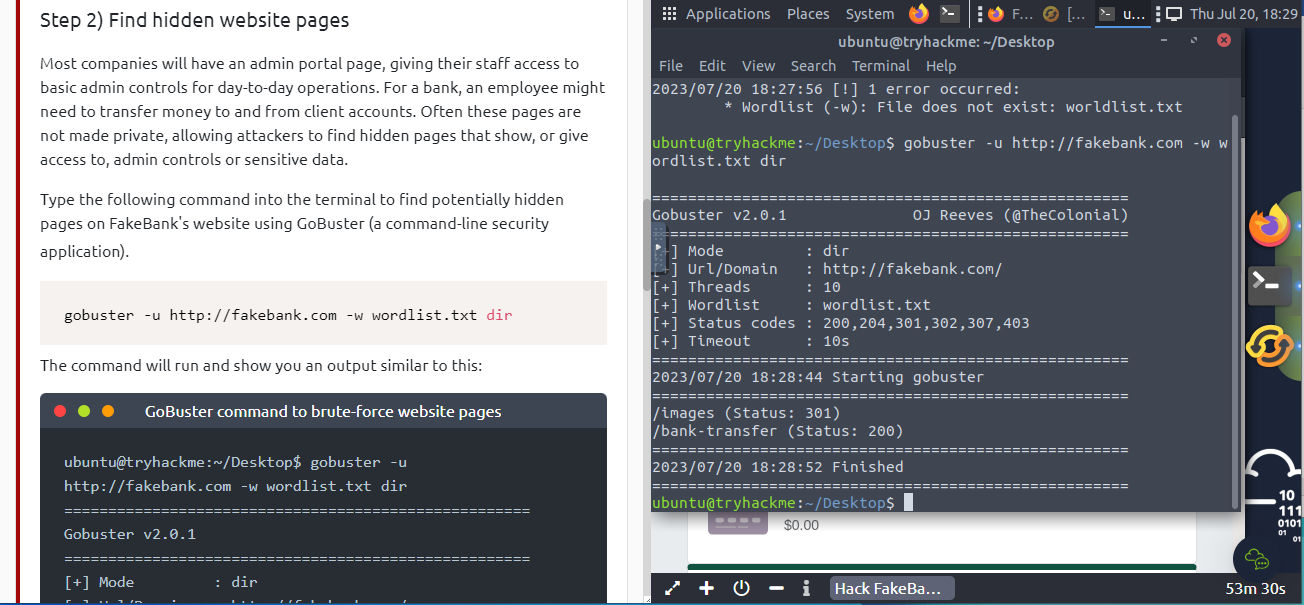
Task: Show machine info via the i icon
Action: coord(806,588)
